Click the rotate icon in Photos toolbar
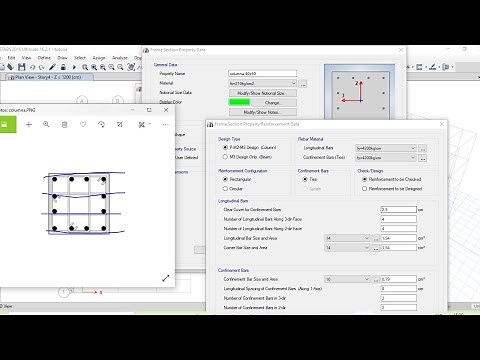The image size is (480, 360). click(x=101, y=124)
